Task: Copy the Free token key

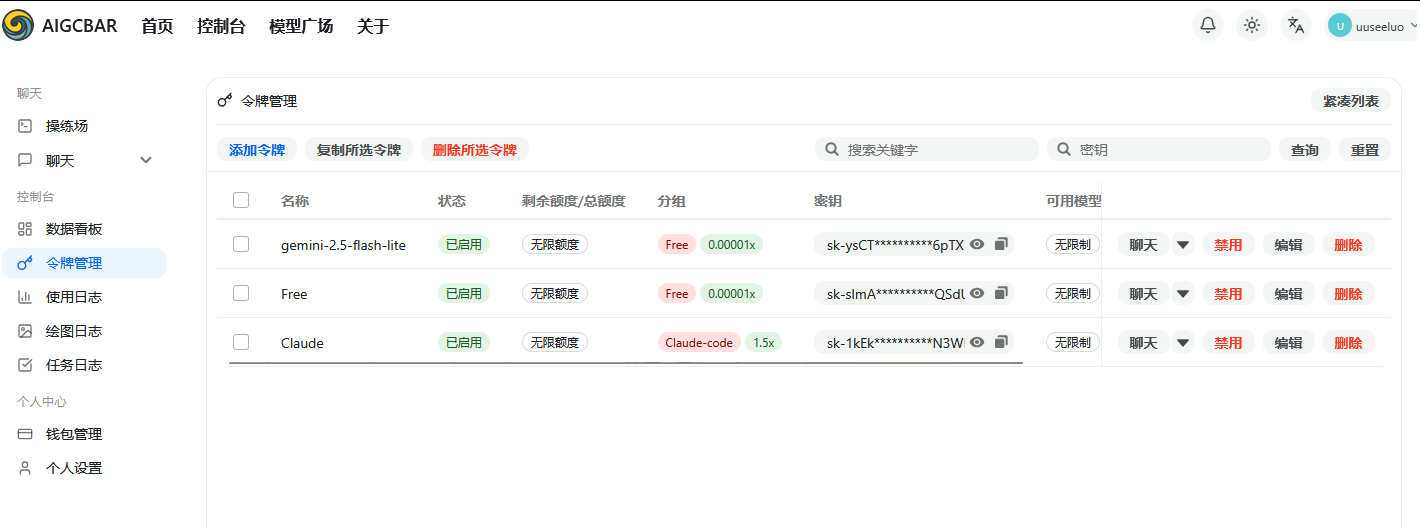Action: tap(1001, 293)
